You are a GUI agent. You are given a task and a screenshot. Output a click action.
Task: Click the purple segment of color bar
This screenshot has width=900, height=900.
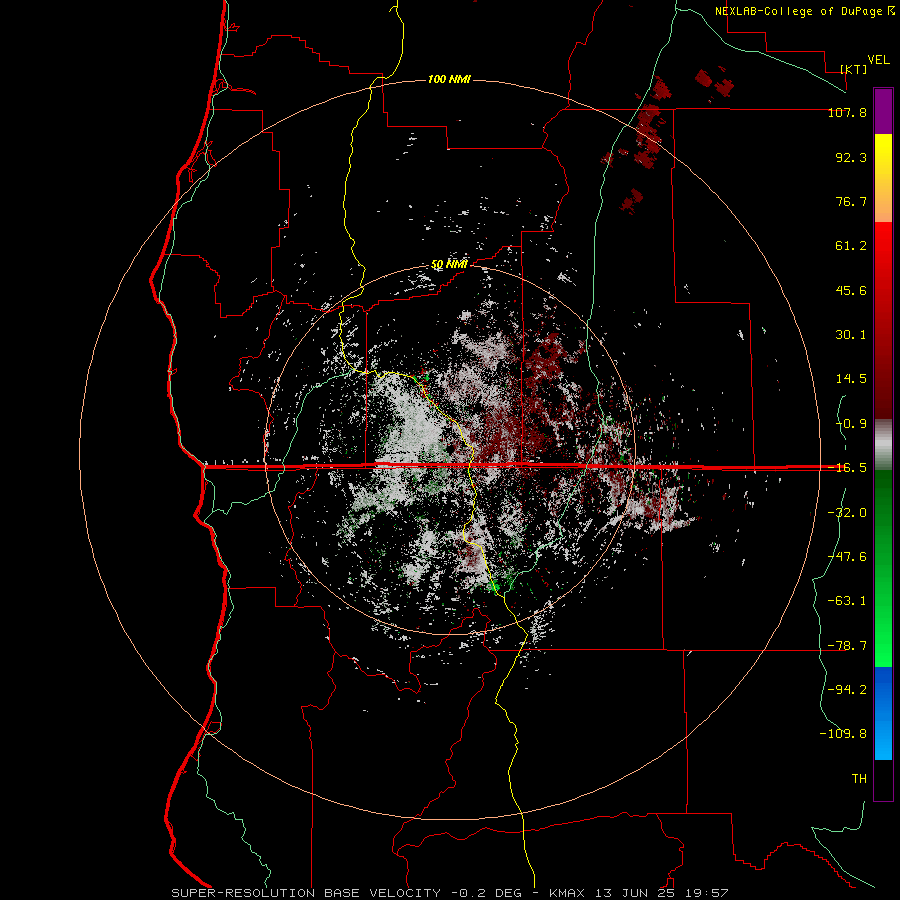883,111
